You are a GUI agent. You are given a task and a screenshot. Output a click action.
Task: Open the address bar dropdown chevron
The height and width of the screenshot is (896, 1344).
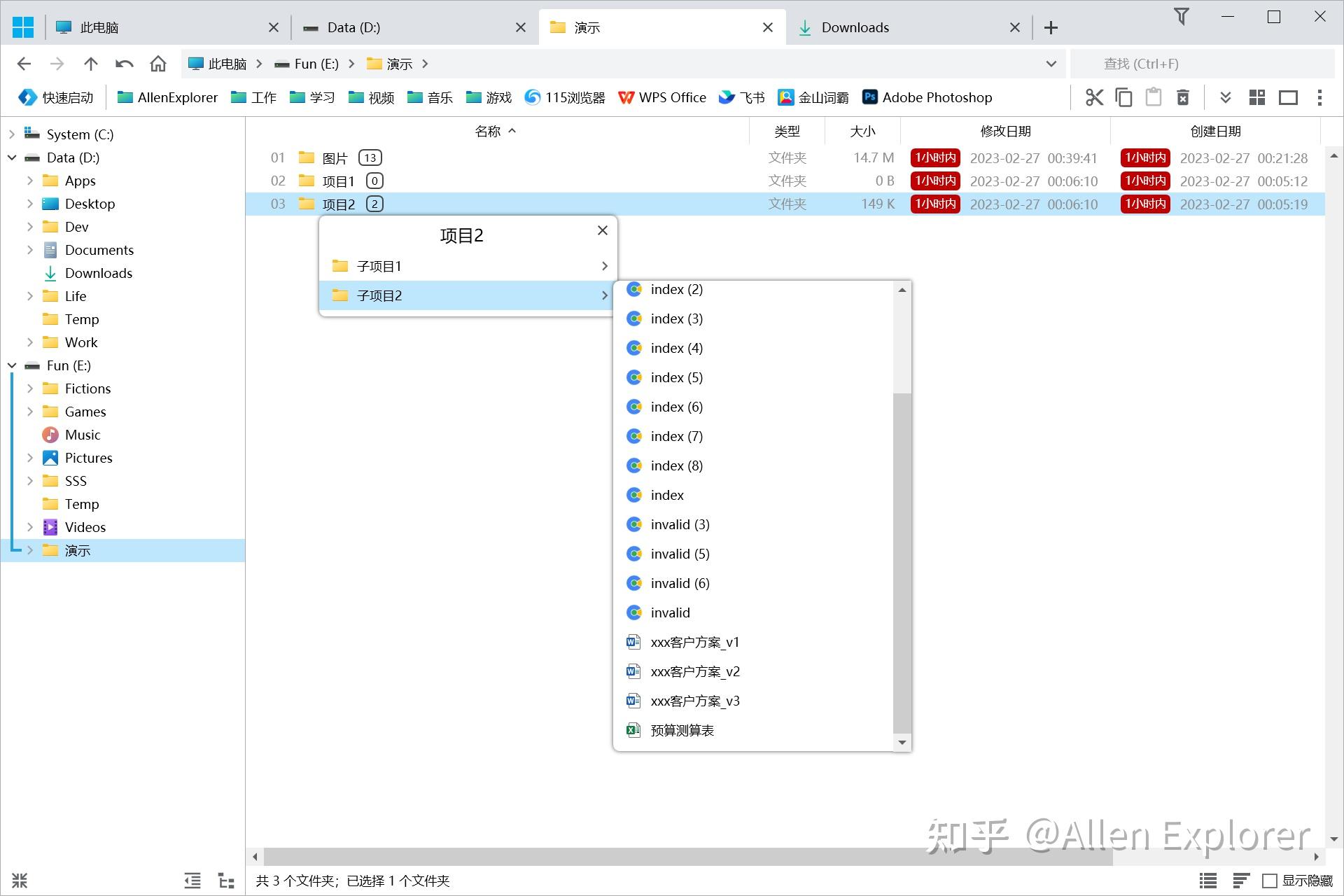(x=1050, y=63)
